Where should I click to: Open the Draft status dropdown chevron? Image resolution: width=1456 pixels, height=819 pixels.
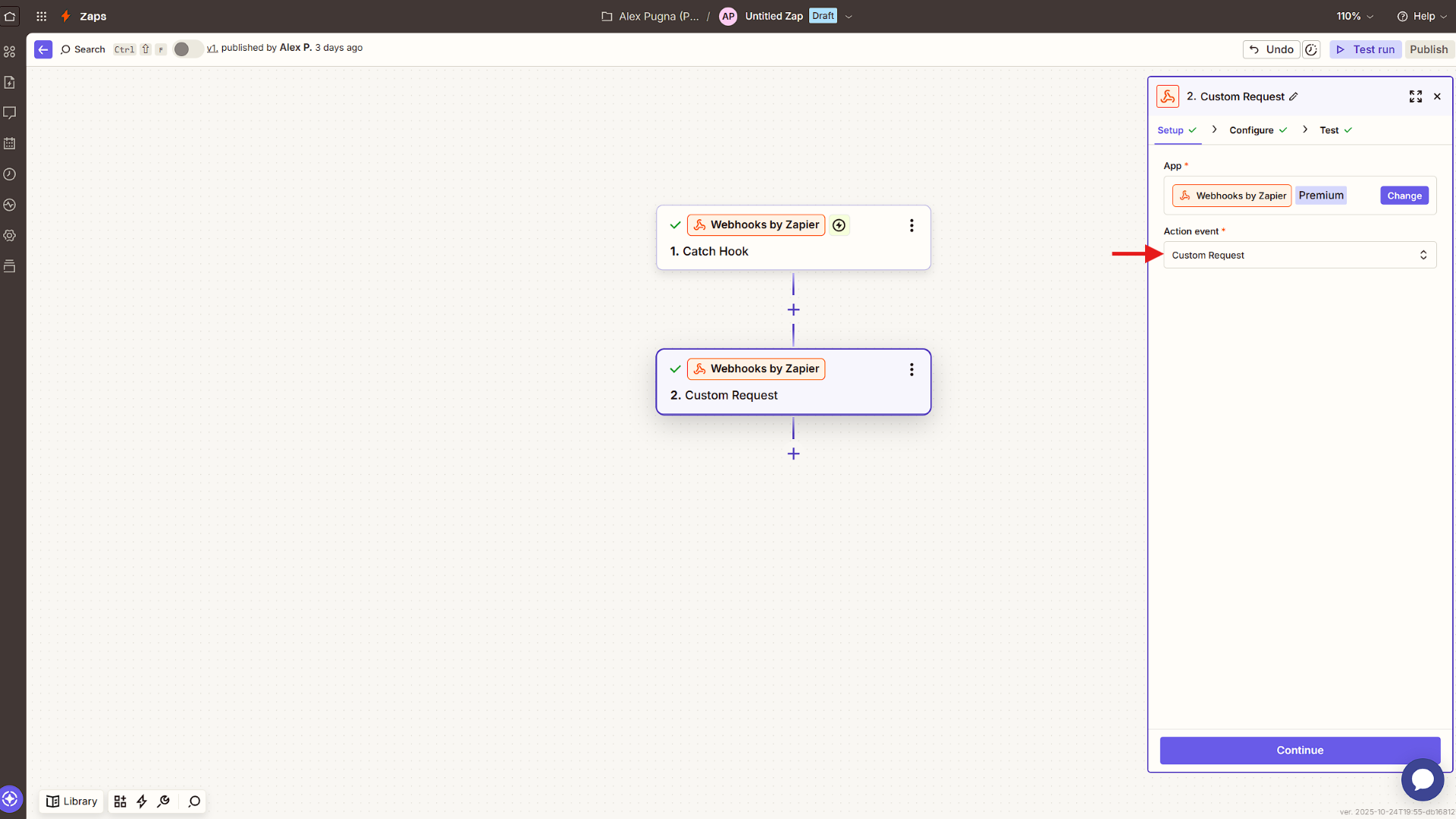pyautogui.click(x=849, y=16)
